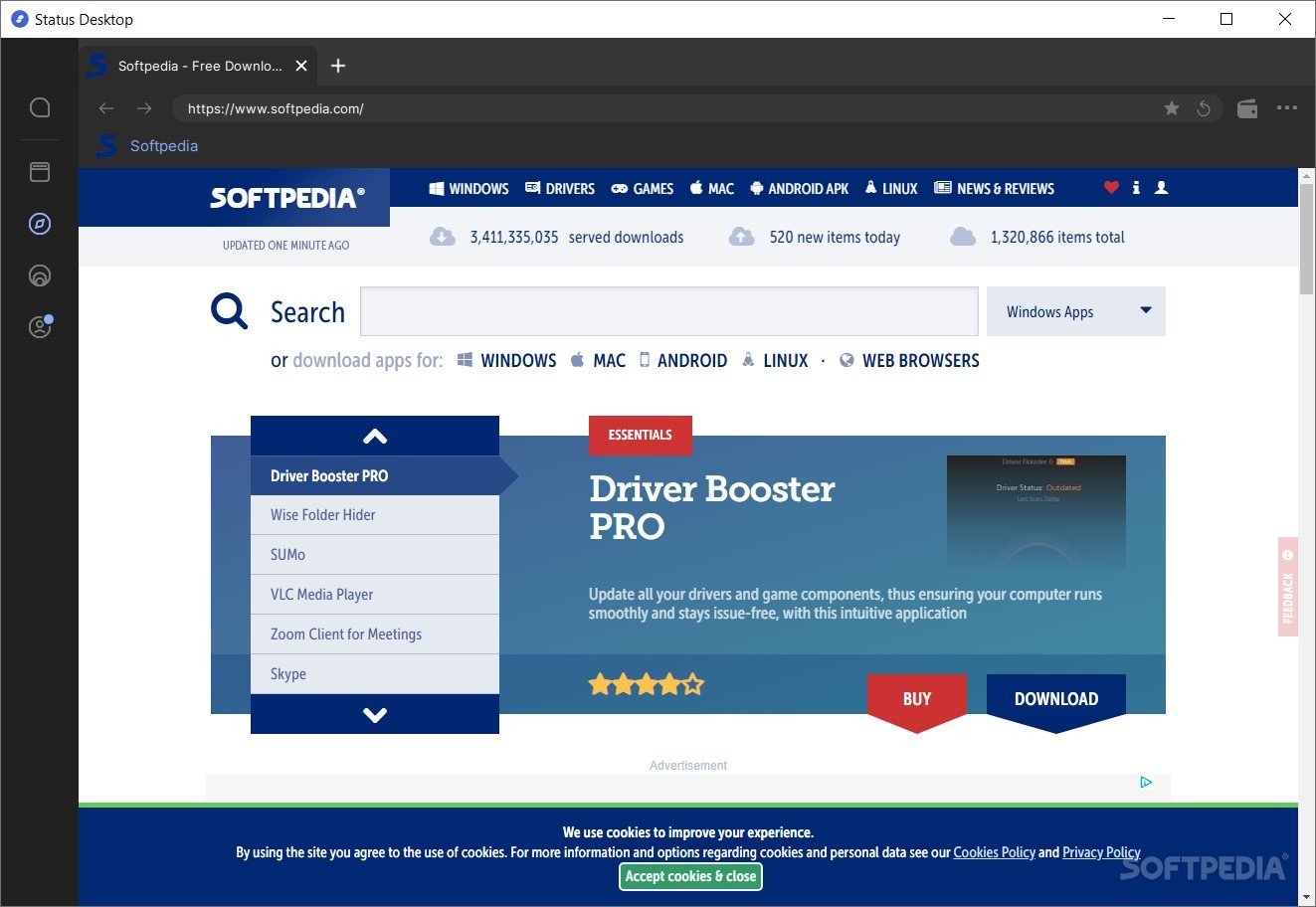Image resolution: width=1316 pixels, height=907 pixels.
Task: Open a new tab with plus icon
Action: (338, 66)
